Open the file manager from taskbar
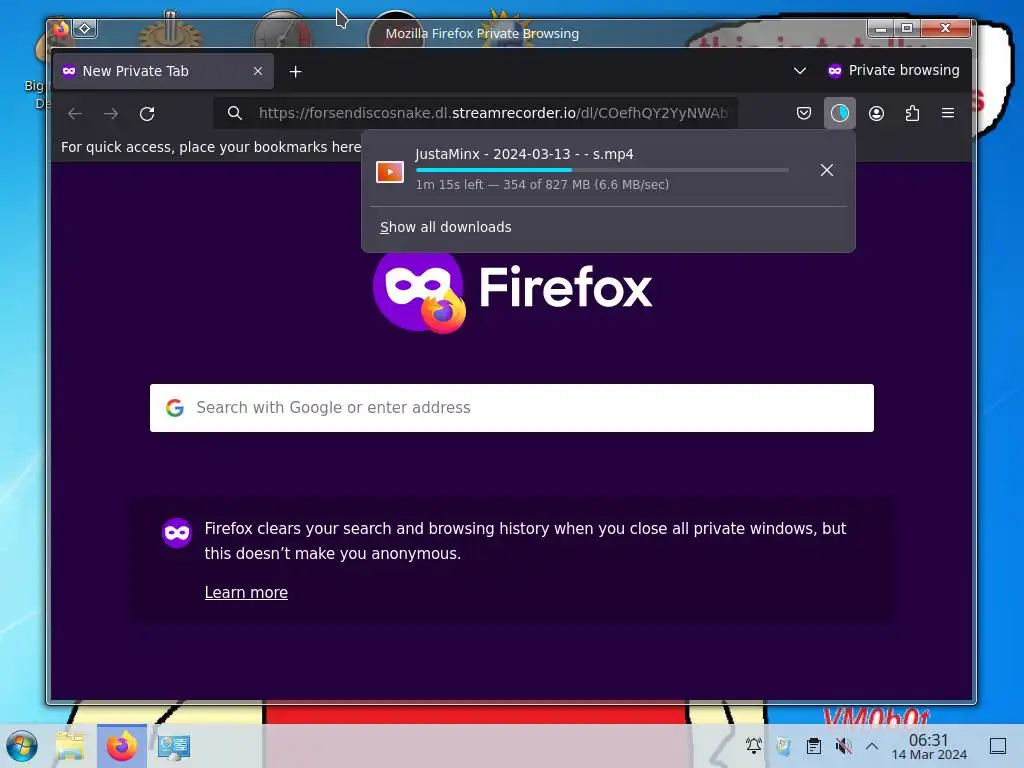1024x768 pixels. click(70, 746)
